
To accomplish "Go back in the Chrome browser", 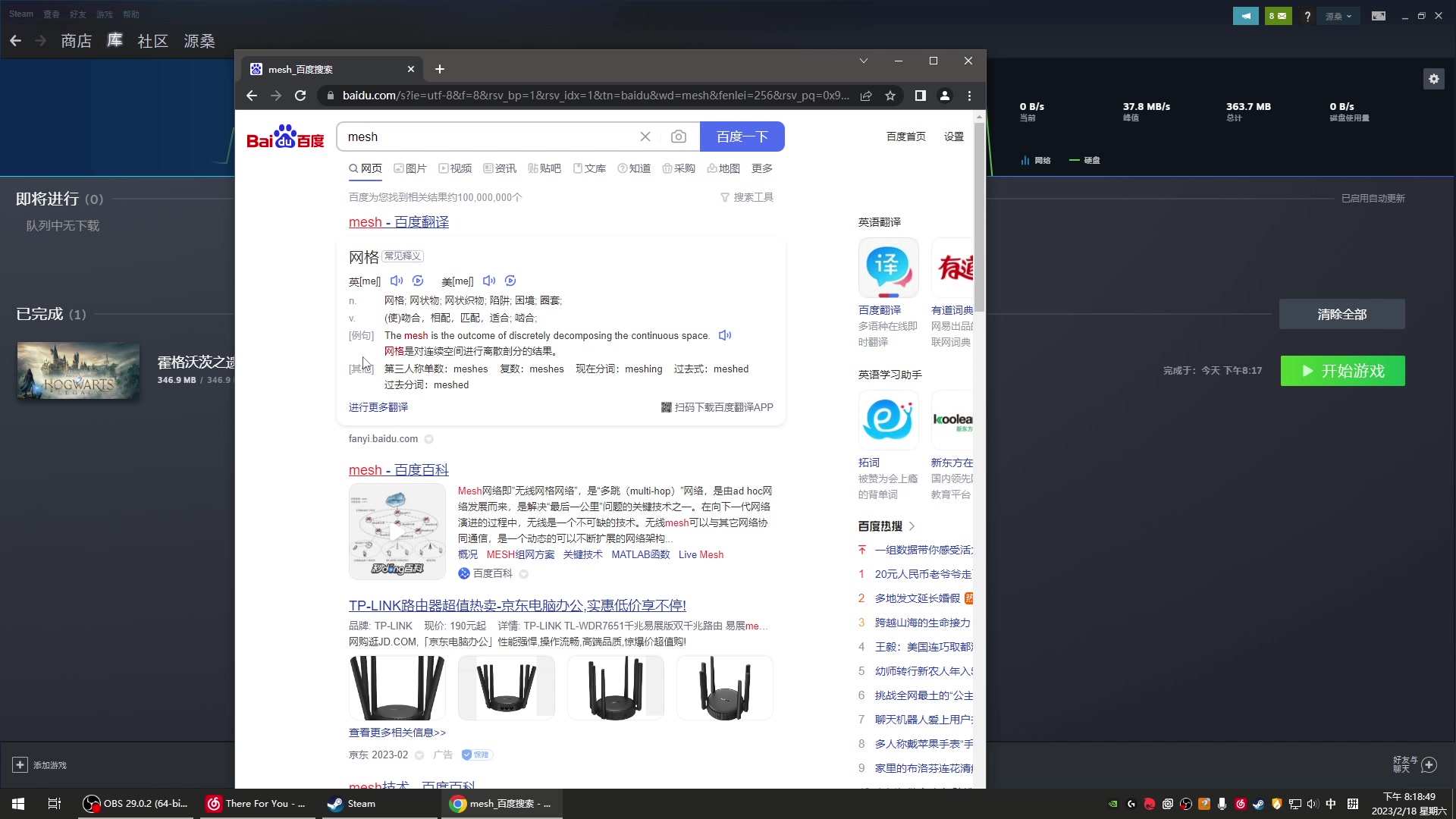I will coord(252,96).
